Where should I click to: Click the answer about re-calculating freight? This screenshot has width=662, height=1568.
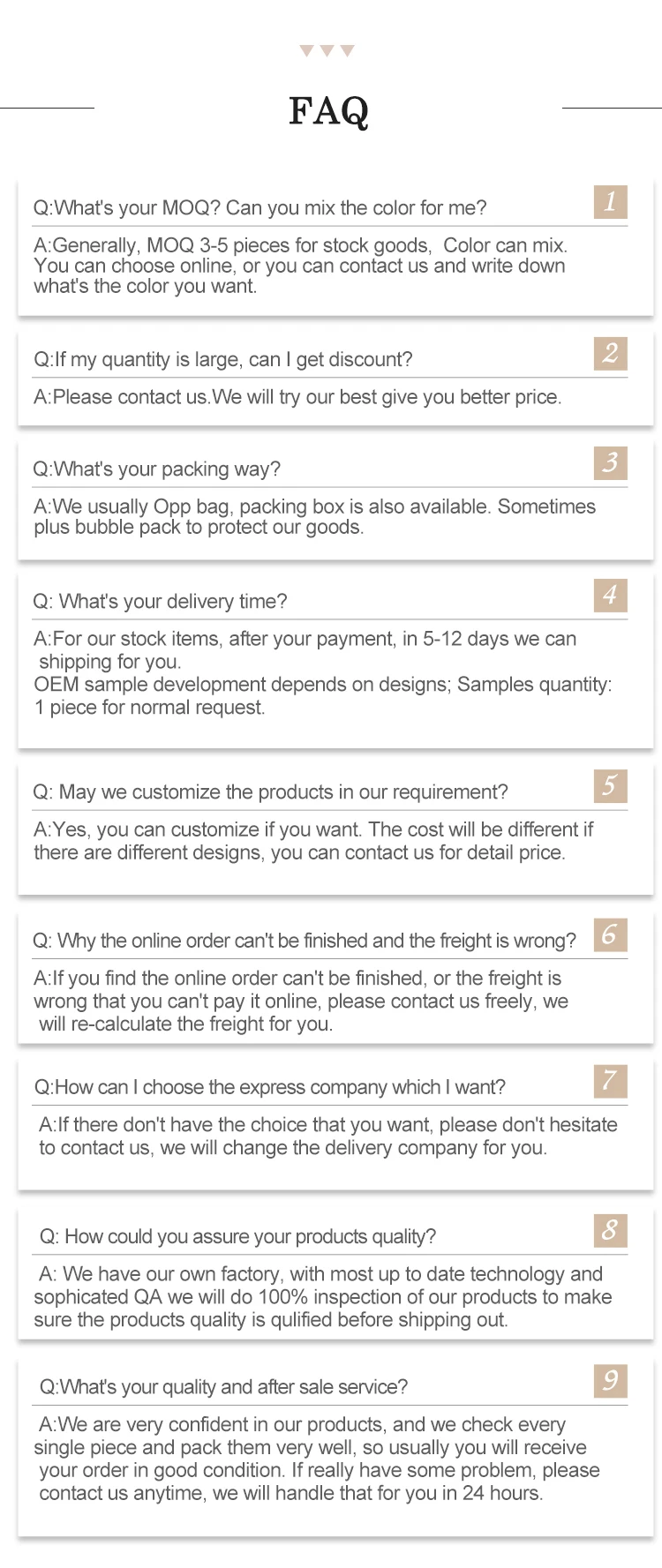[x=300, y=1002]
